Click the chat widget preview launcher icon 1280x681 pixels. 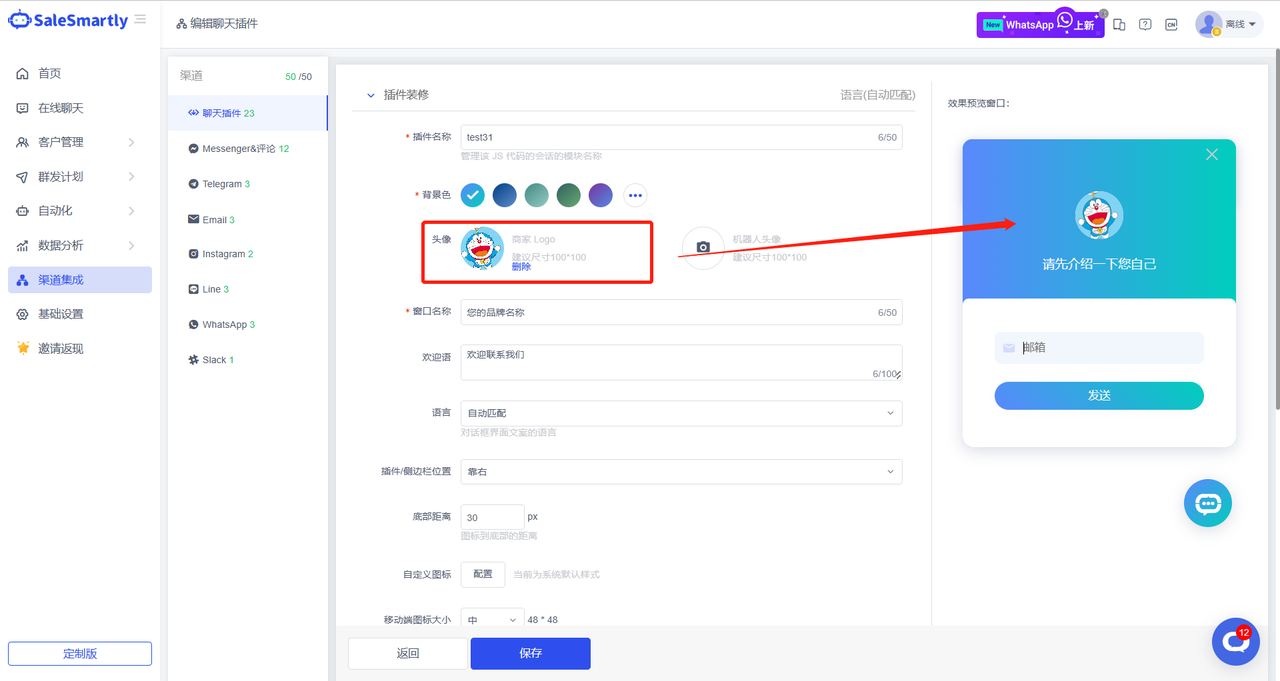coord(1208,503)
